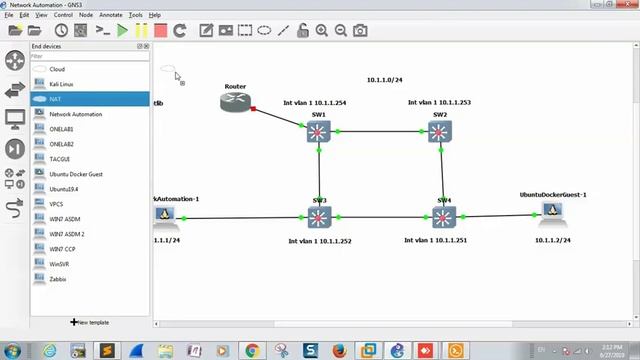
Task: Select WIN7 ASDM 2 template
Action: click(x=90, y=234)
